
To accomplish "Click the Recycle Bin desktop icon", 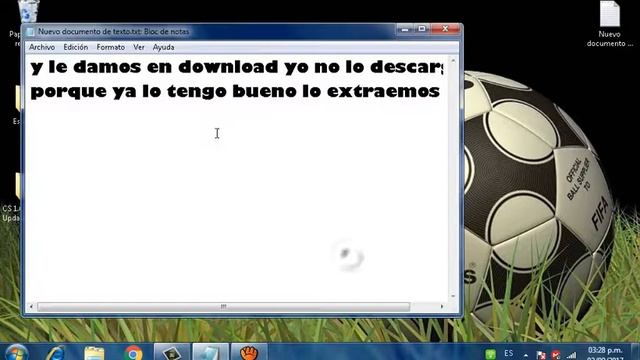I will coord(28,11).
